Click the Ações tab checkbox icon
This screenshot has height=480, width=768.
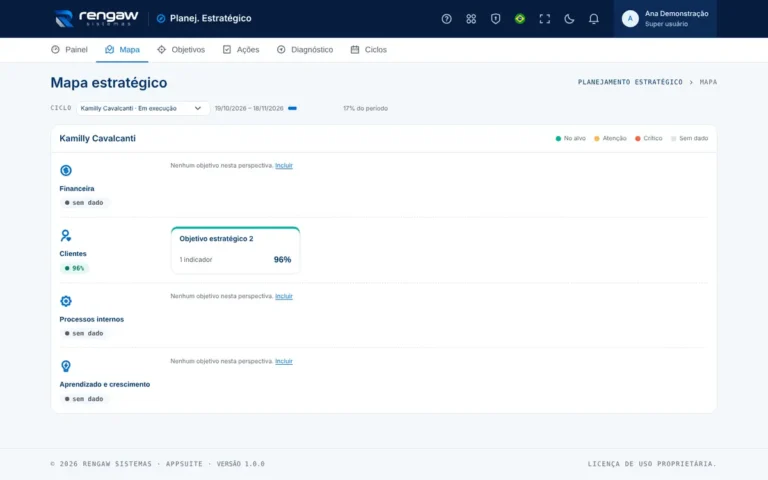[x=227, y=49]
